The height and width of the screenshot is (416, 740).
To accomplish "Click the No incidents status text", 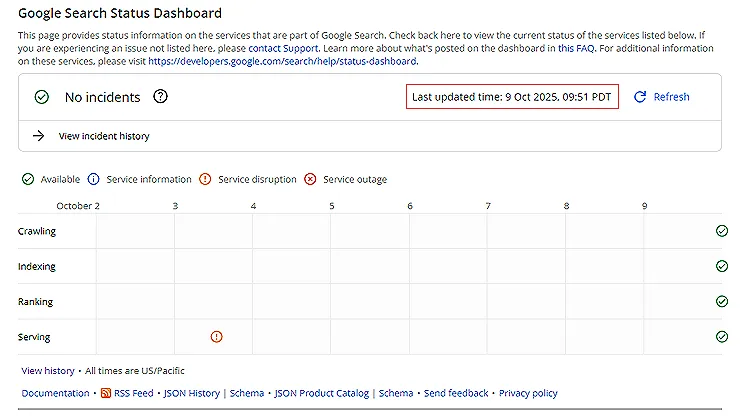I will [102, 97].
